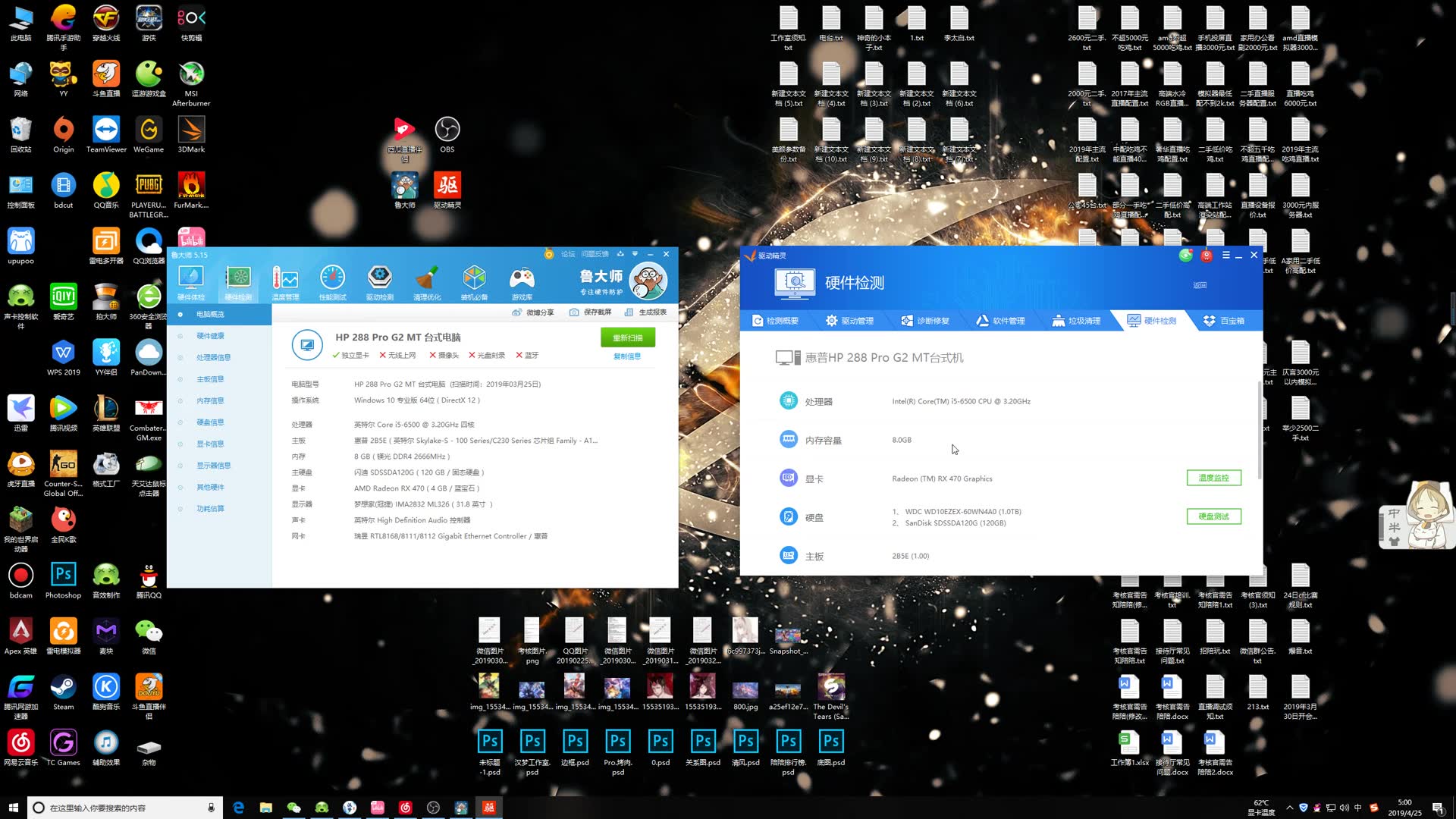The image size is (1456, 819).
Task: Select 其他硬件 in sidebar
Action: 210,487
